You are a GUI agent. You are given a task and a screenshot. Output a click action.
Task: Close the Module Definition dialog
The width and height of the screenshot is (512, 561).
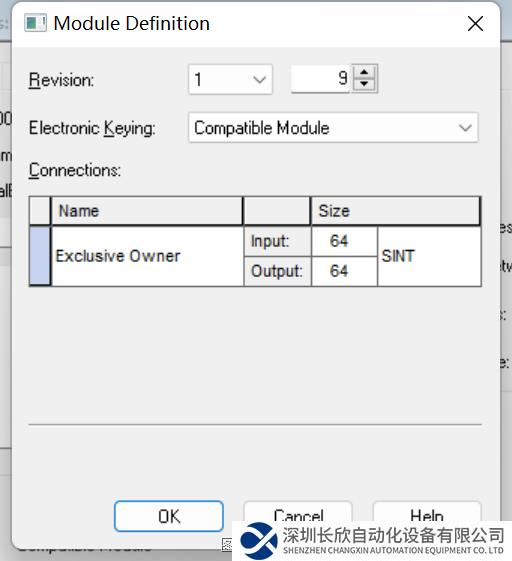coord(476,24)
